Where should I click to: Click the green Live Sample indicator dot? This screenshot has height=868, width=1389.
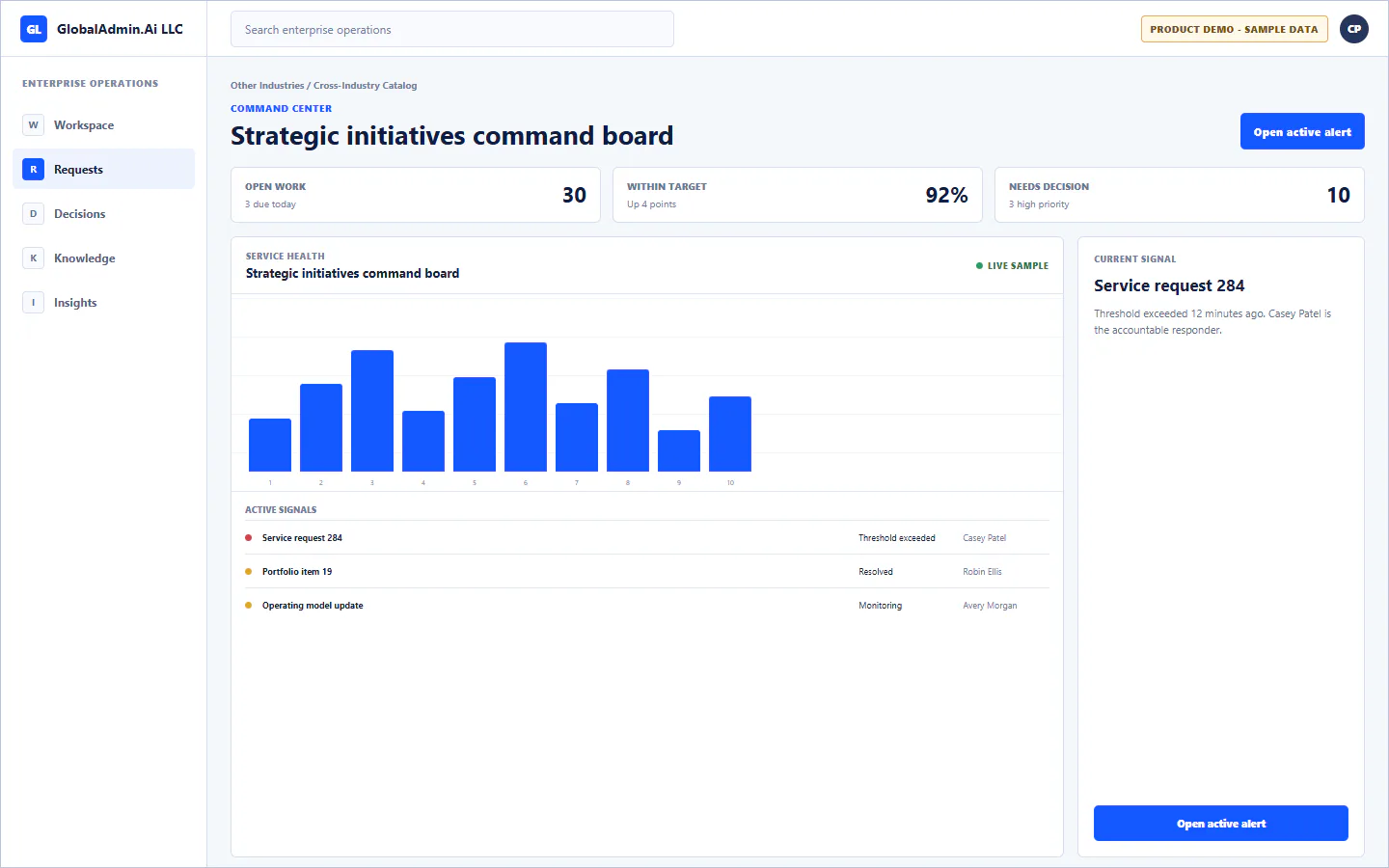pos(980,266)
